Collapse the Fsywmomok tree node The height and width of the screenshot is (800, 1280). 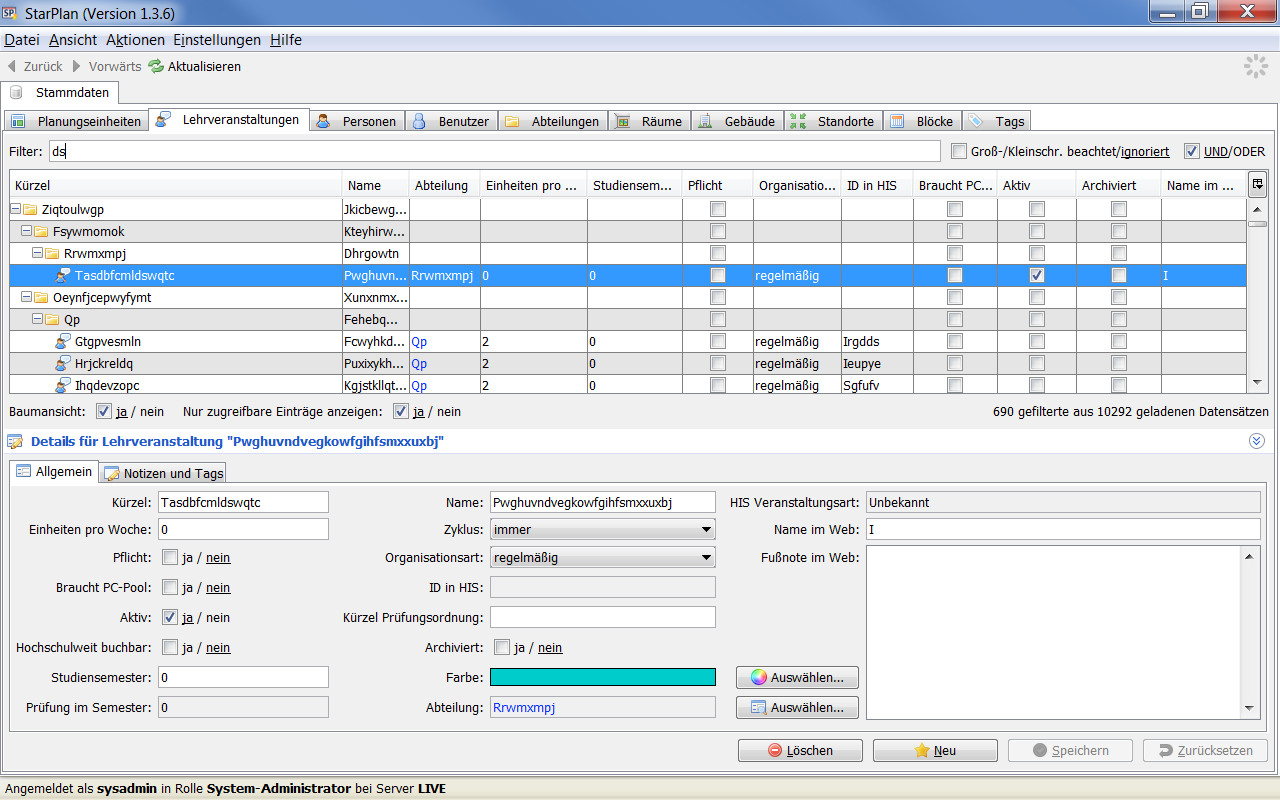(x=26, y=231)
